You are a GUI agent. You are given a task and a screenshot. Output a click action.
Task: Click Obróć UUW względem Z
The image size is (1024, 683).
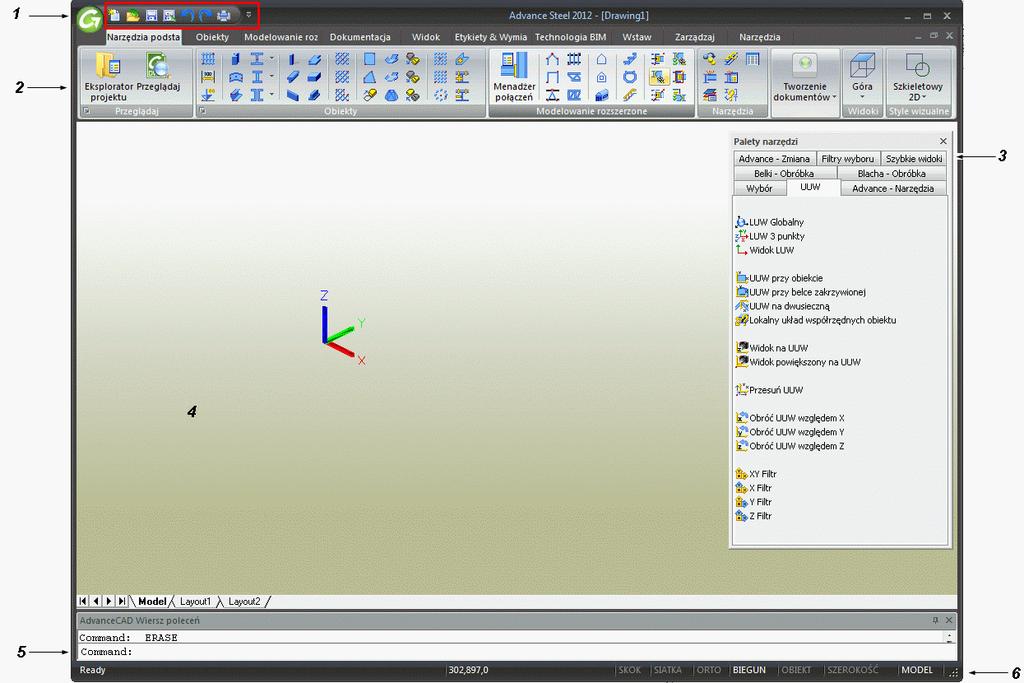point(790,446)
